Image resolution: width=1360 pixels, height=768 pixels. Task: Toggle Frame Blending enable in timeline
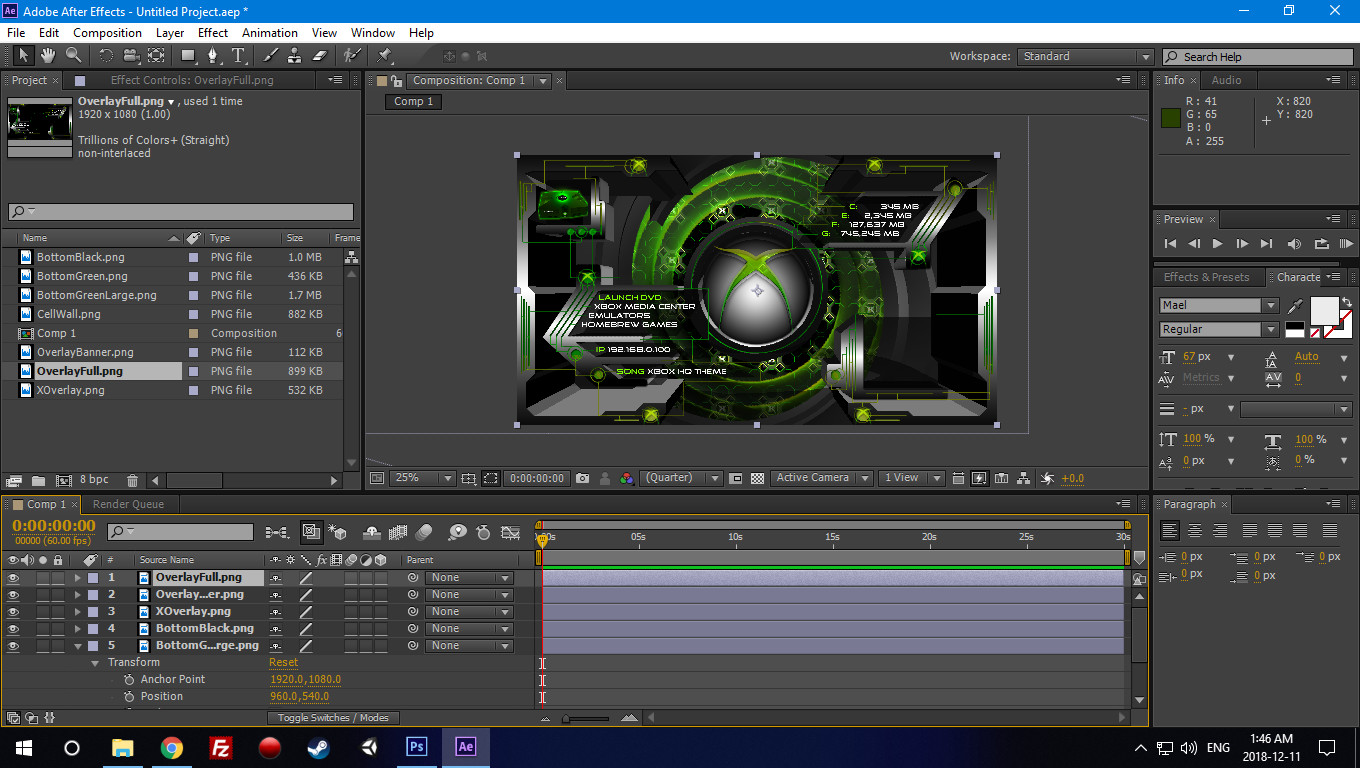398,532
